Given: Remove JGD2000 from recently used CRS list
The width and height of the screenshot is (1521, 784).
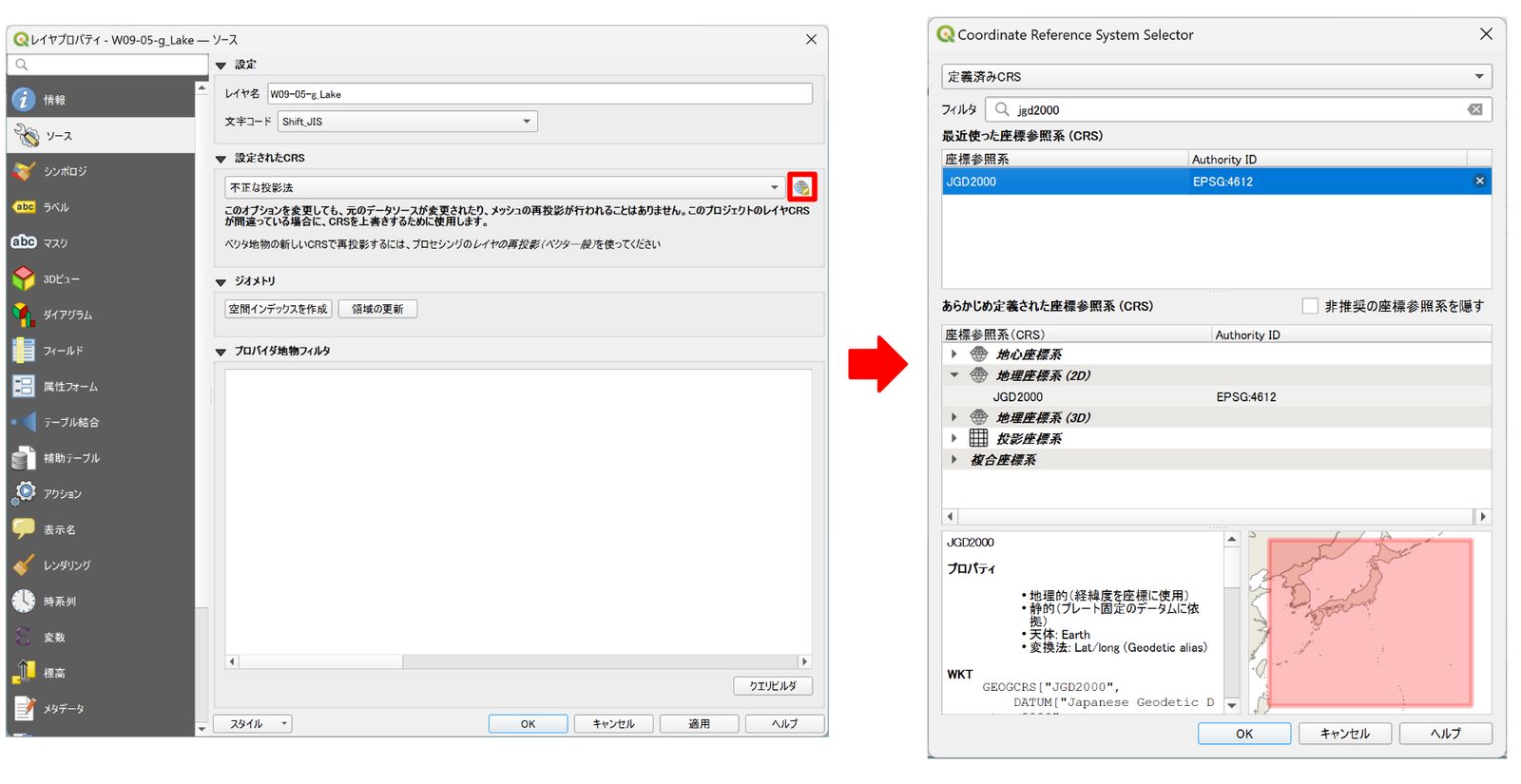Looking at the screenshot, I should (x=1479, y=181).
